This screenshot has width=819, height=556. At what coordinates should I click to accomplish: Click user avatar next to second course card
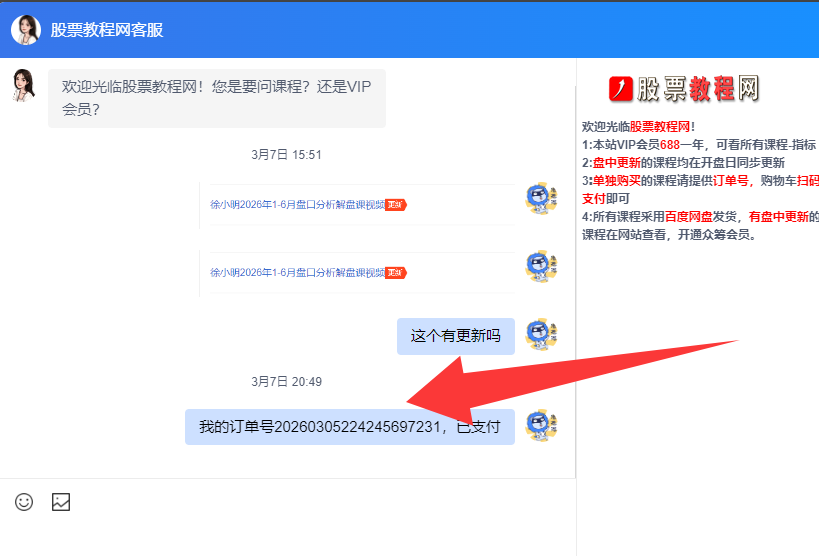coord(541,266)
